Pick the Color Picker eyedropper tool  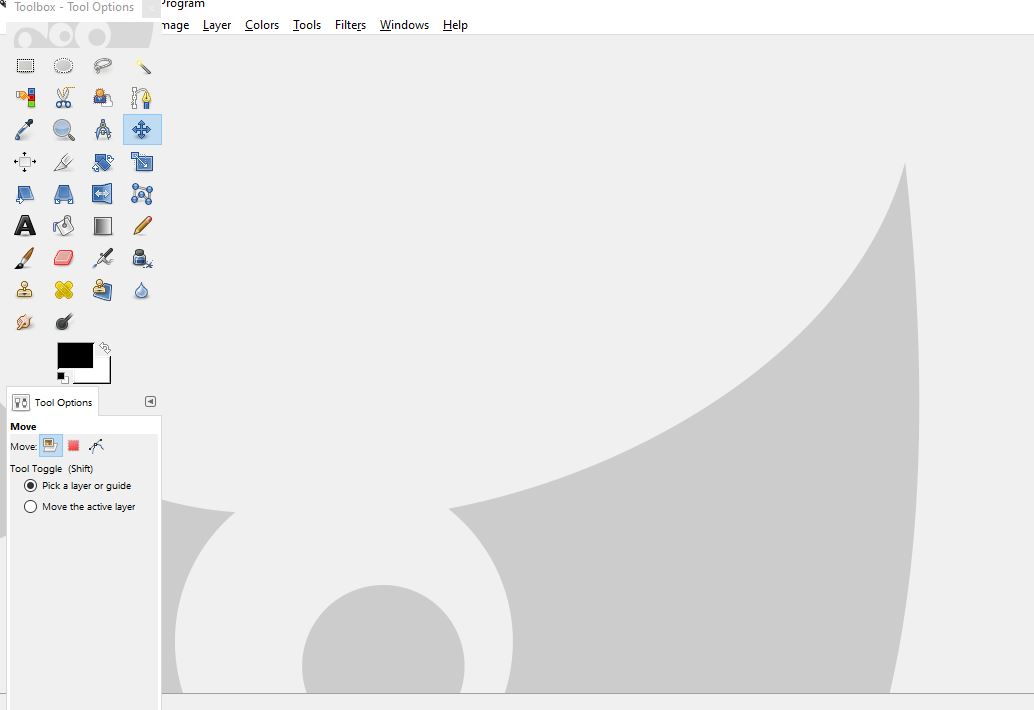click(x=25, y=130)
